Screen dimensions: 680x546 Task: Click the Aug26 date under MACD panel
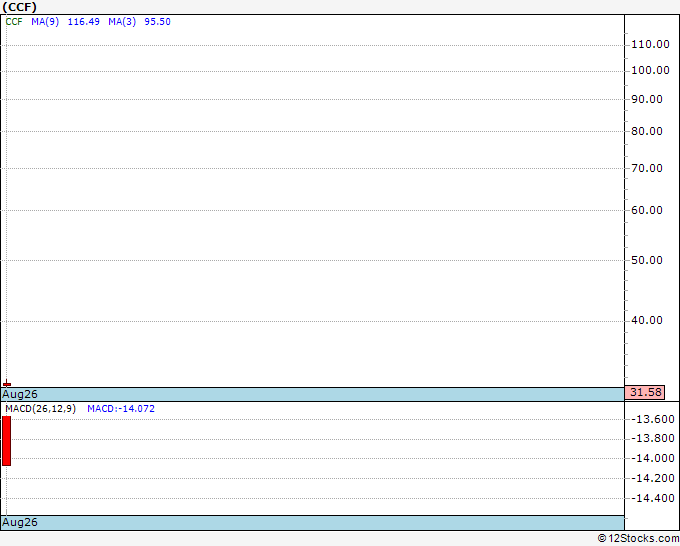point(20,522)
